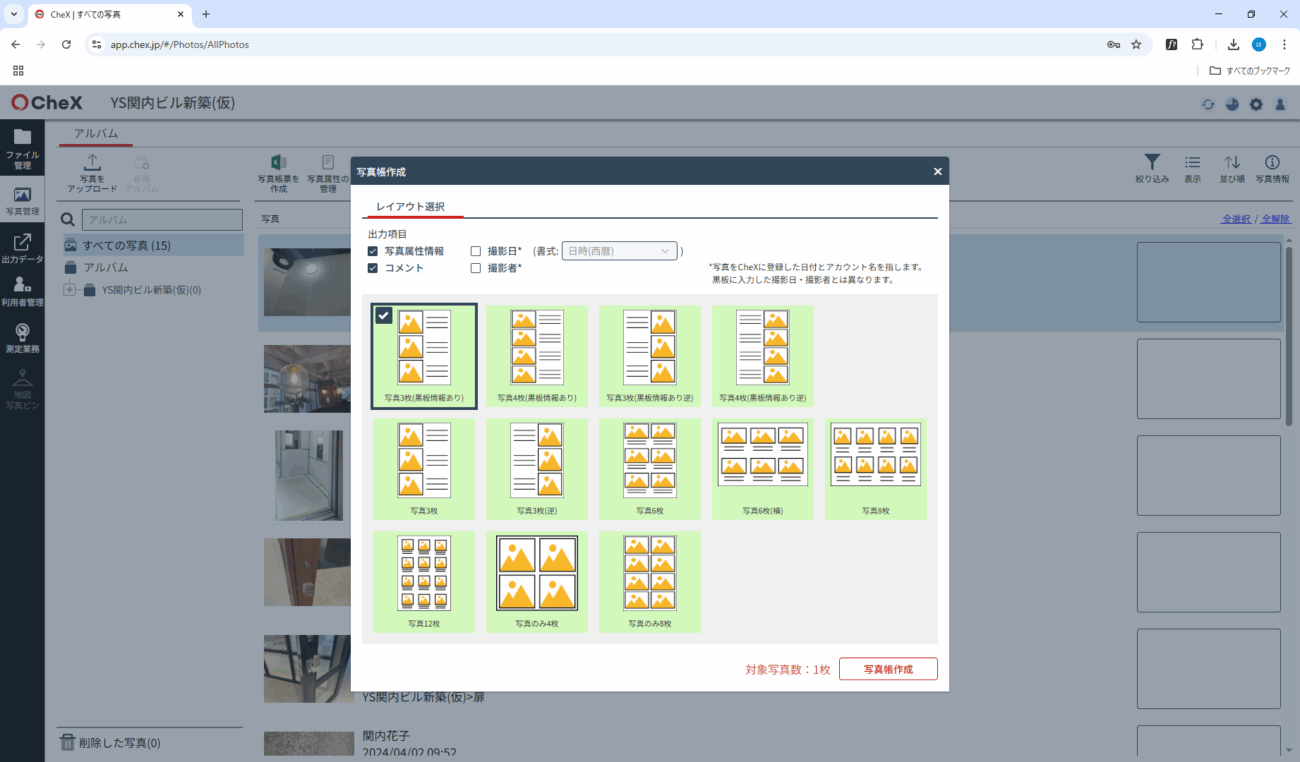Open 測定業務 in the sidebar
The width and height of the screenshot is (1300, 762).
pyautogui.click(x=22, y=337)
